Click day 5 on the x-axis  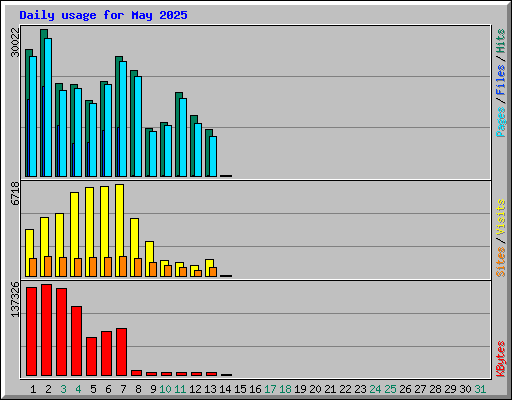click(93, 389)
